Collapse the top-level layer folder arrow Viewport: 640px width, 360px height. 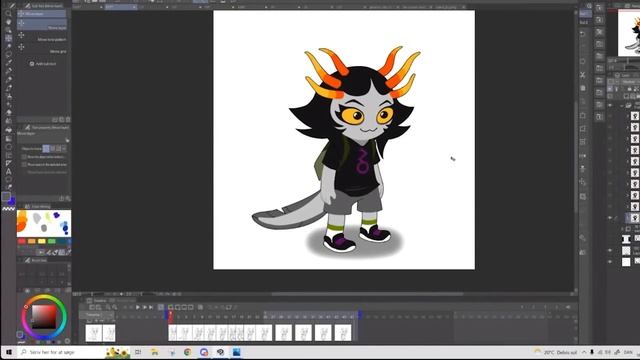point(622,105)
